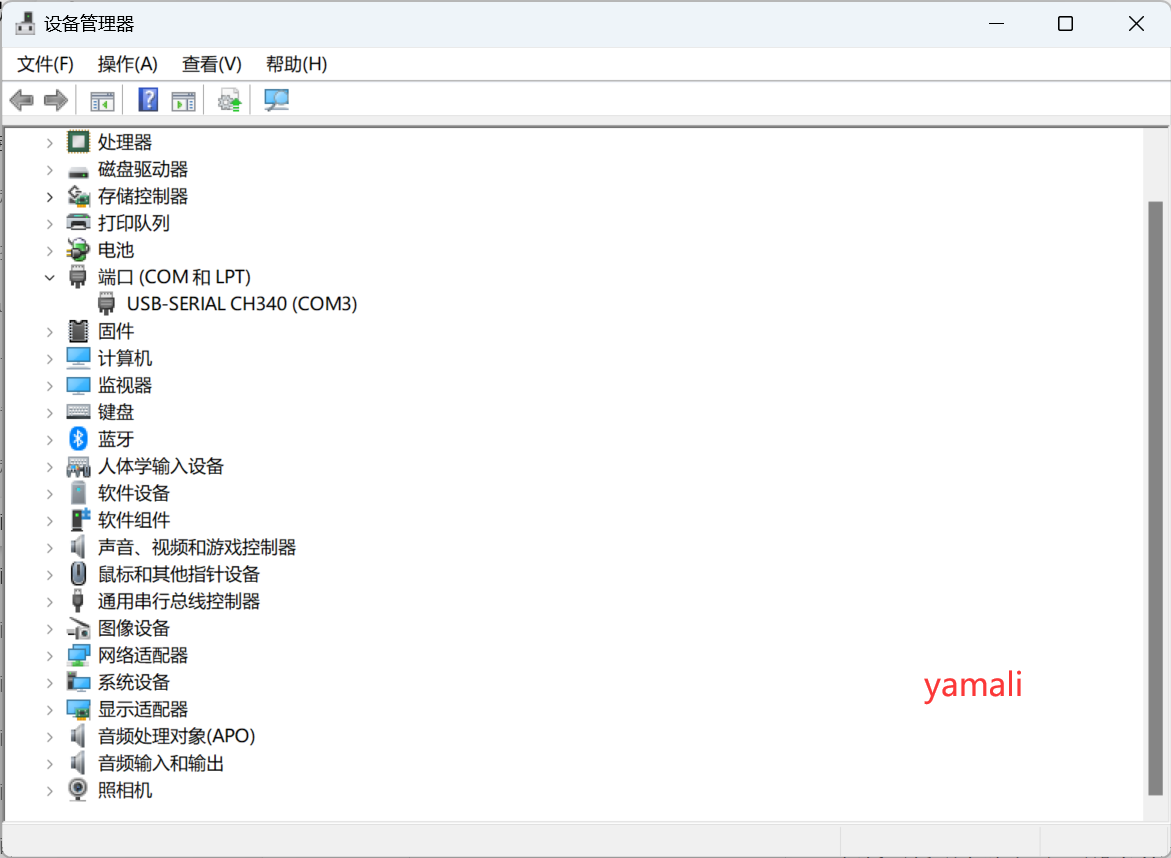Screen dimensions: 1171x858
Task: Open help via the blue question mark icon
Action: click(x=148, y=100)
